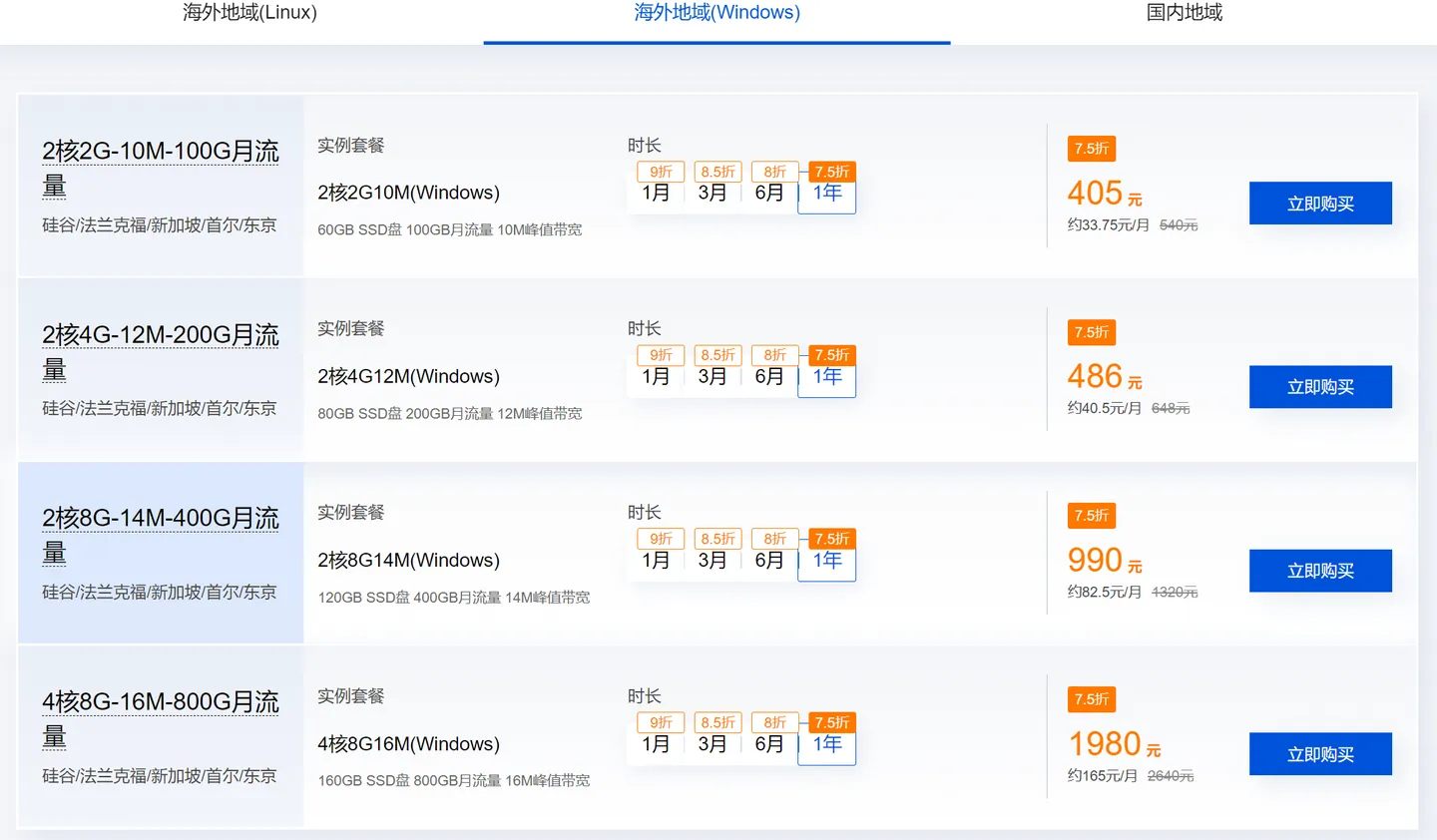Open the 2核4G-12M-200G月流量 plan title
Screen dimensions: 1437x840
point(160,352)
